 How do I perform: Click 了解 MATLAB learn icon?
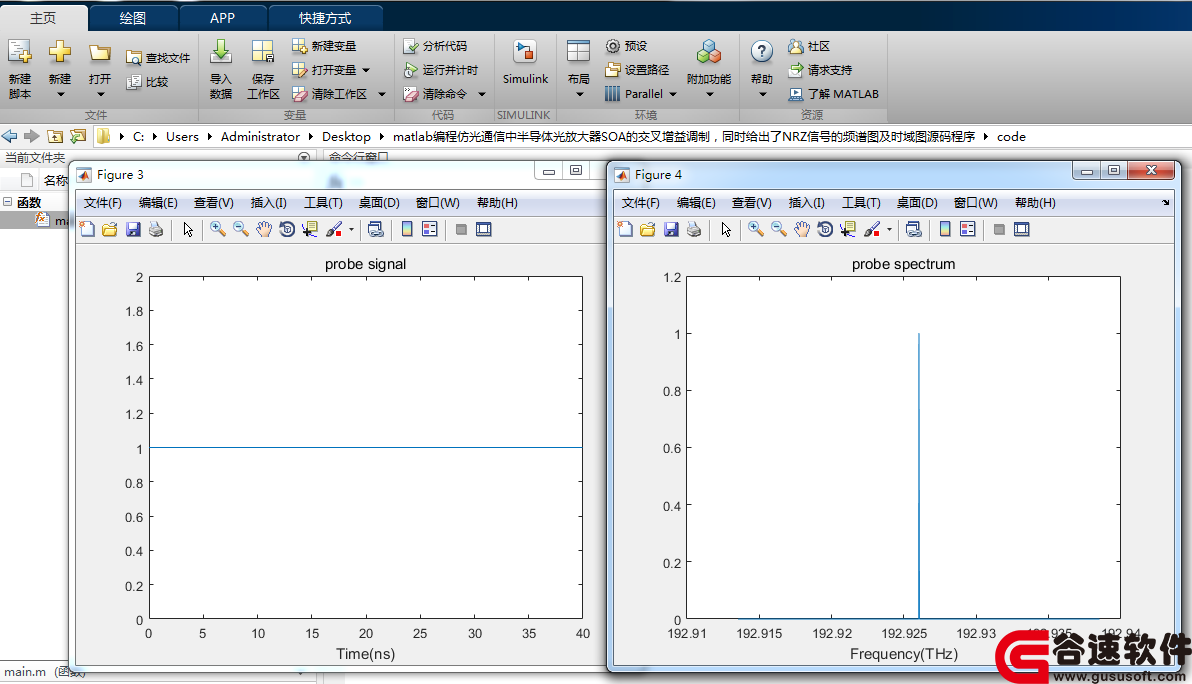pyautogui.click(x=796, y=94)
